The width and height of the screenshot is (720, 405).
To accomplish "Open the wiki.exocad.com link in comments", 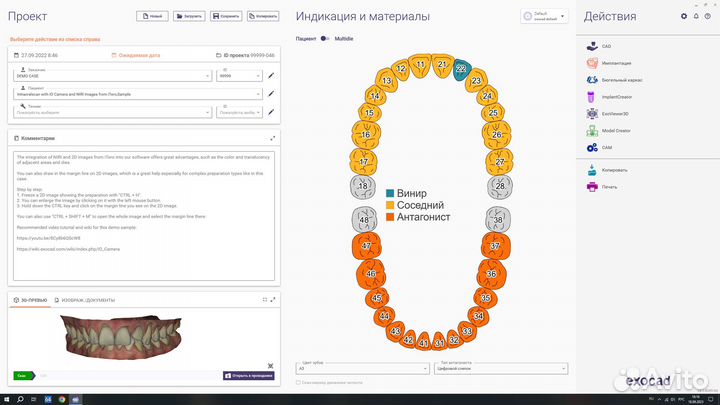I will coord(68,249).
